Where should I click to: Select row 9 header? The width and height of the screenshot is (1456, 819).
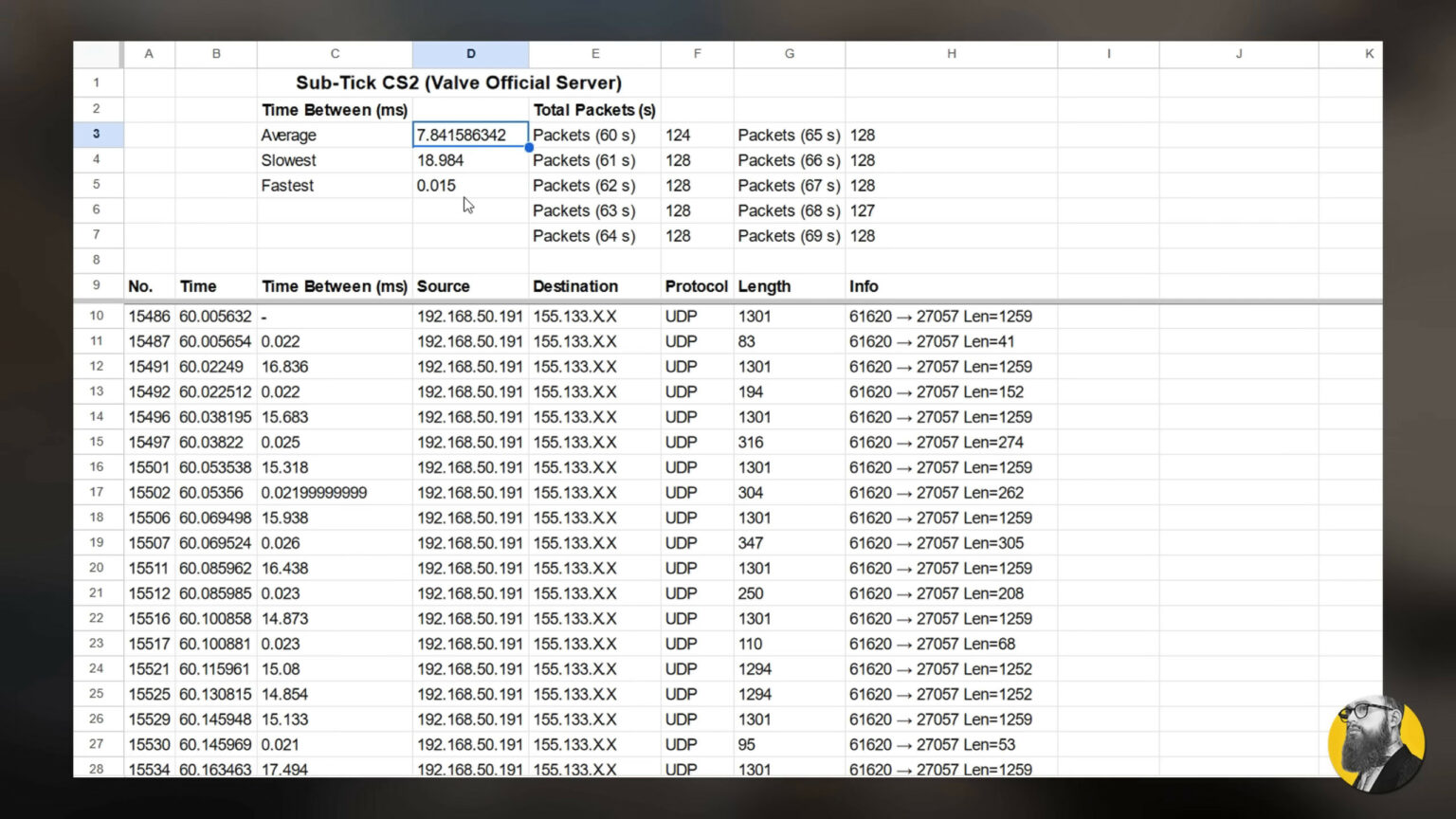(96, 285)
